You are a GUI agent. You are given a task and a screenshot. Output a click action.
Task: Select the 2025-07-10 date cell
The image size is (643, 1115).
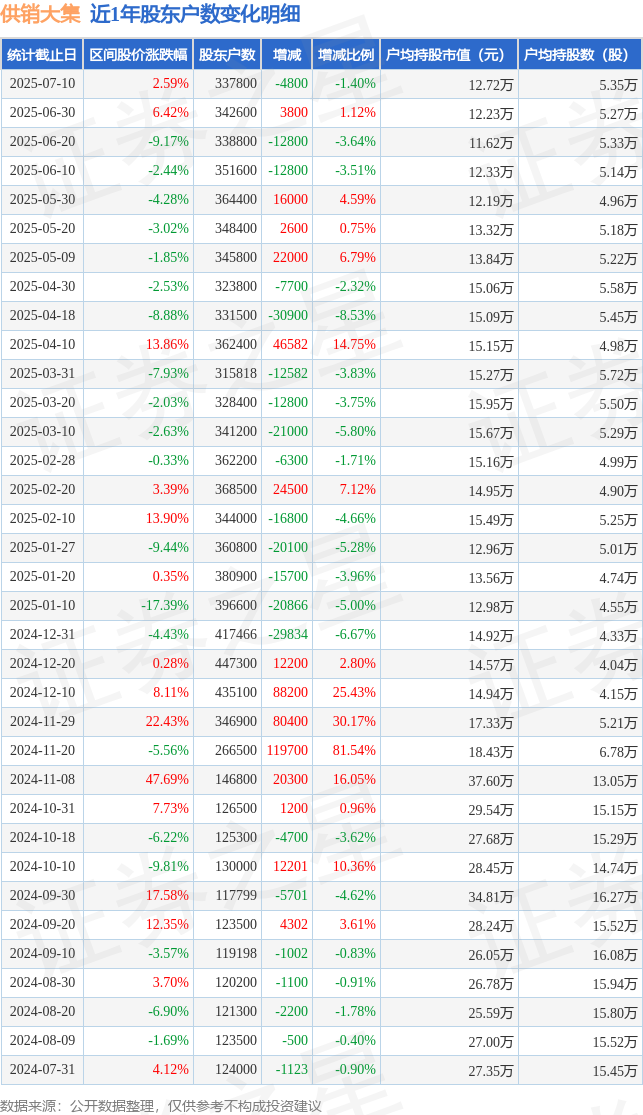42,84
